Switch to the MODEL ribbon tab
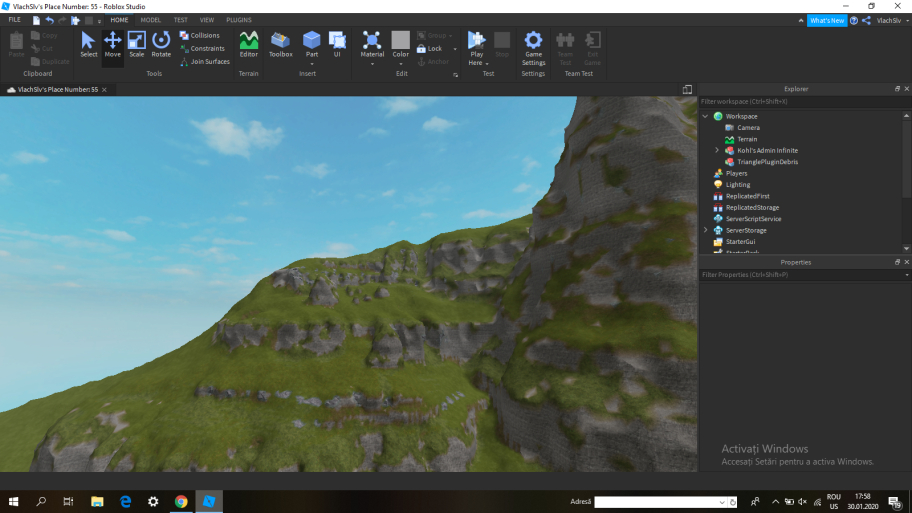Viewport: 912px width, 513px height. [x=150, y=20]
